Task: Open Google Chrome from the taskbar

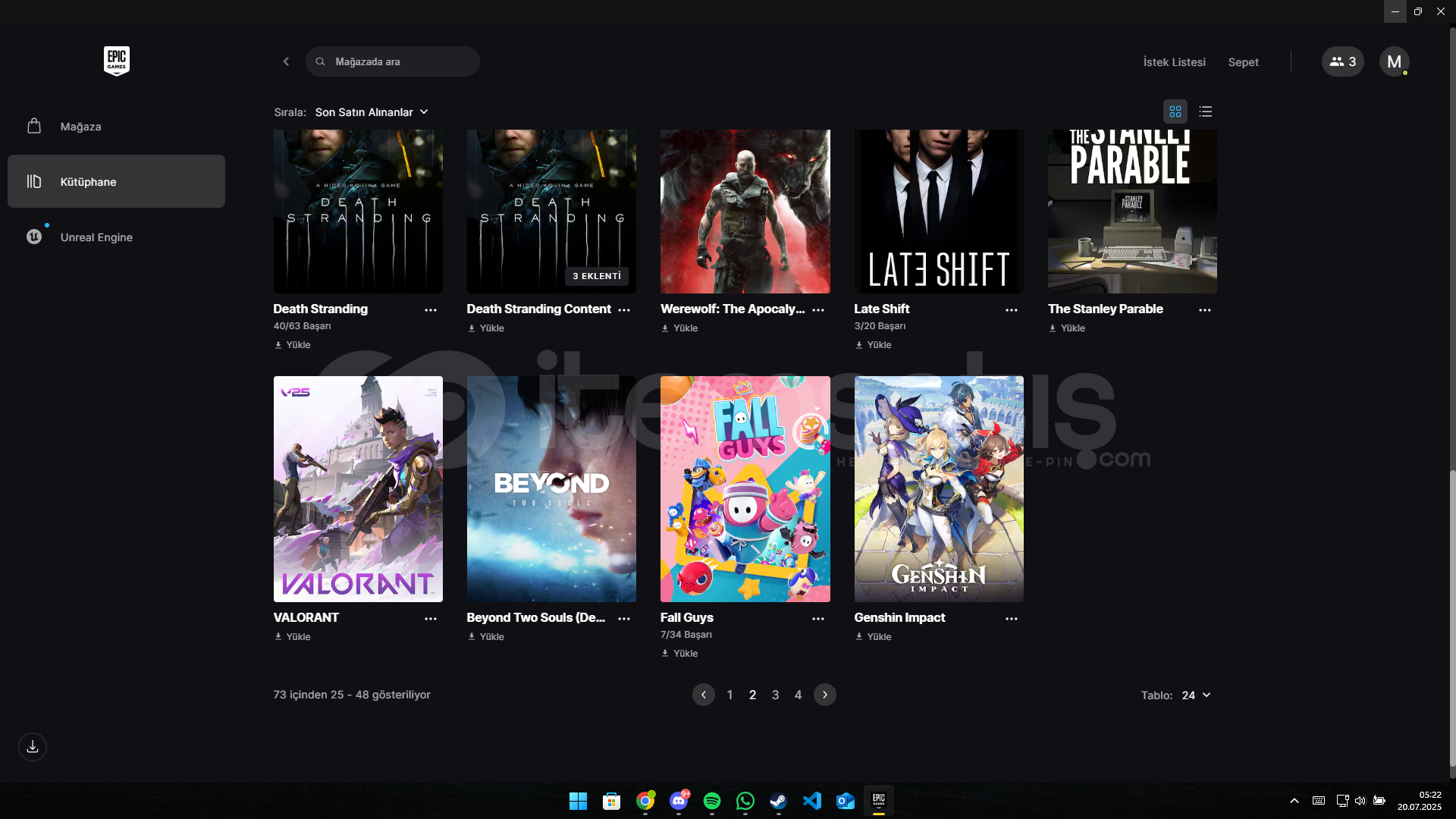Action: [645, 801]
